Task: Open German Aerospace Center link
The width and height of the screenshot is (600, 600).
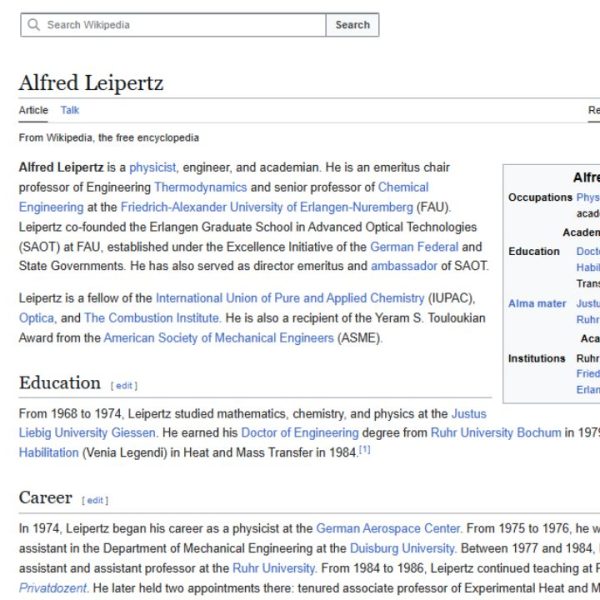Action: click(x=388, y=529)
